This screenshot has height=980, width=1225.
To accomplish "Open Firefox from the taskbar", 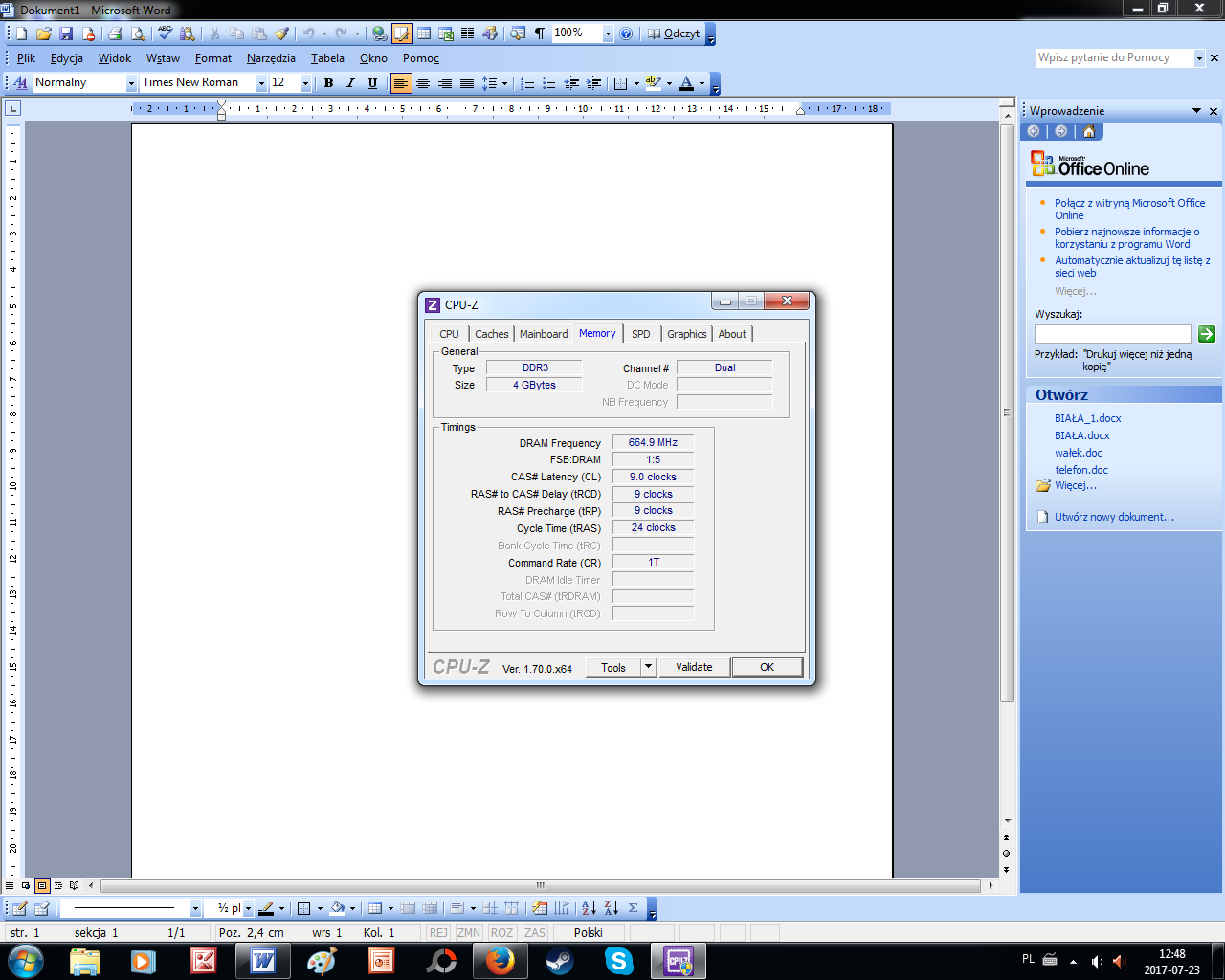I will tap(500, 961).
